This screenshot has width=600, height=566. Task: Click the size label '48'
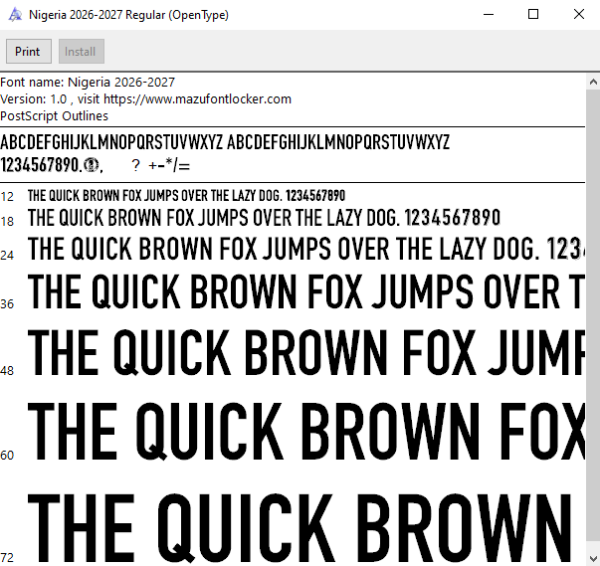[7, 370]
